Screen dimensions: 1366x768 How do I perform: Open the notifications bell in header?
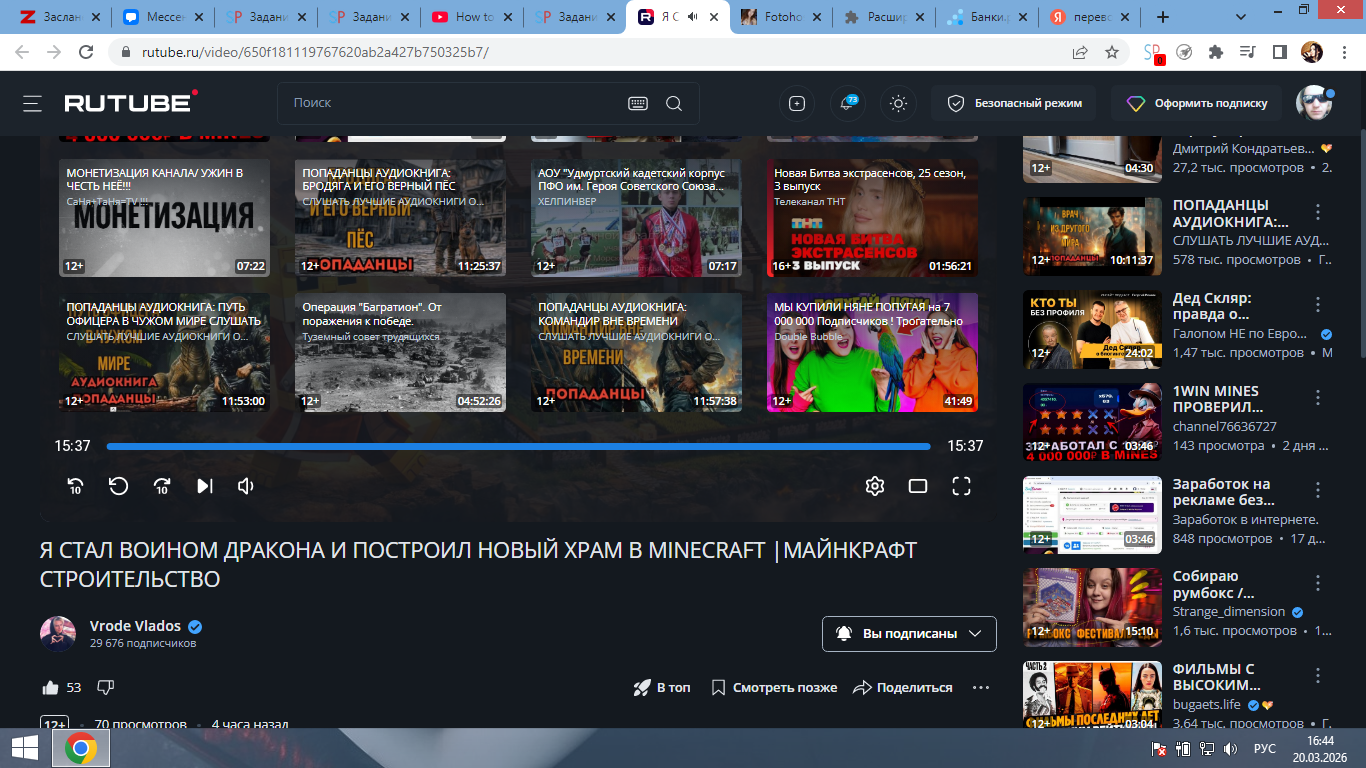(847, 103)
